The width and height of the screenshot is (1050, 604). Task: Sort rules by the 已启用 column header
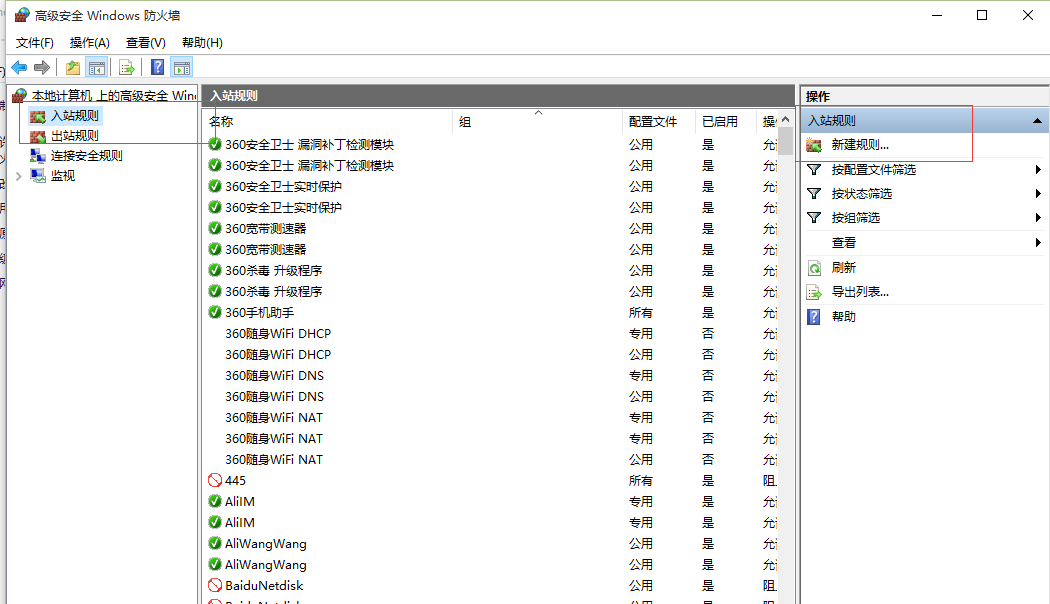click(x=725, y=122)
